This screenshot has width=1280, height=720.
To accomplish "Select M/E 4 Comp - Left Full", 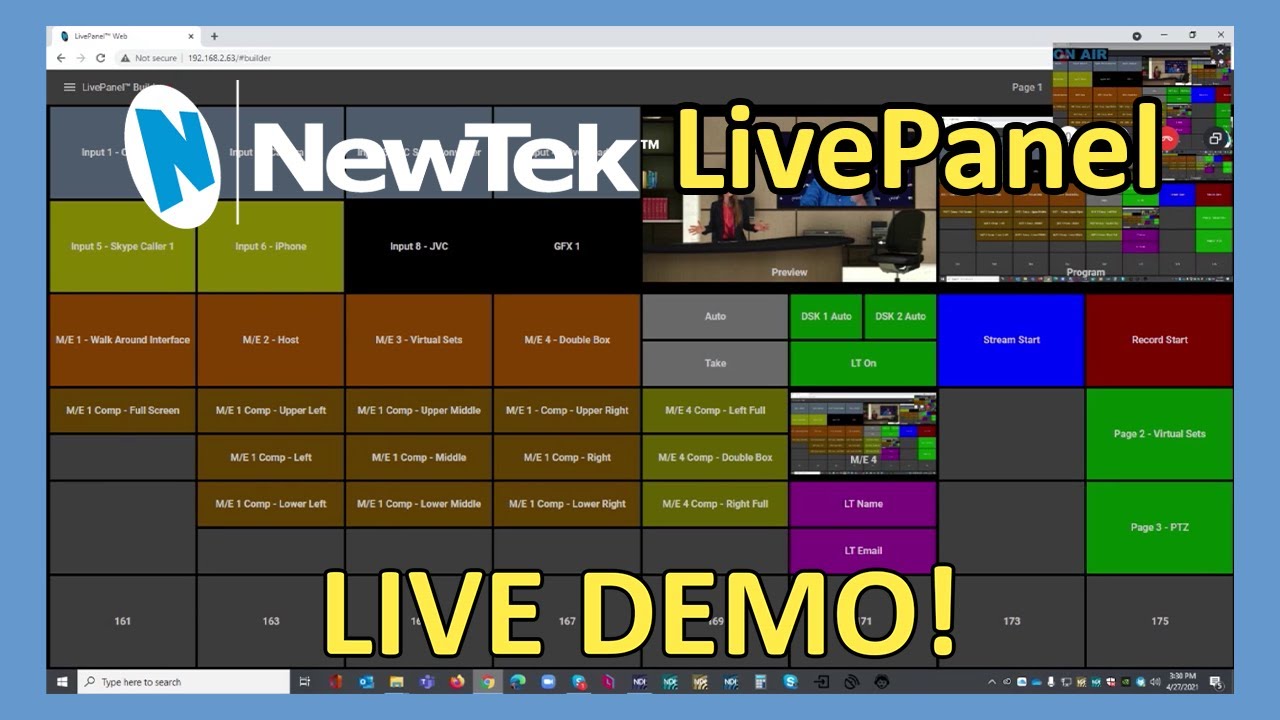I will coord(715,410).
